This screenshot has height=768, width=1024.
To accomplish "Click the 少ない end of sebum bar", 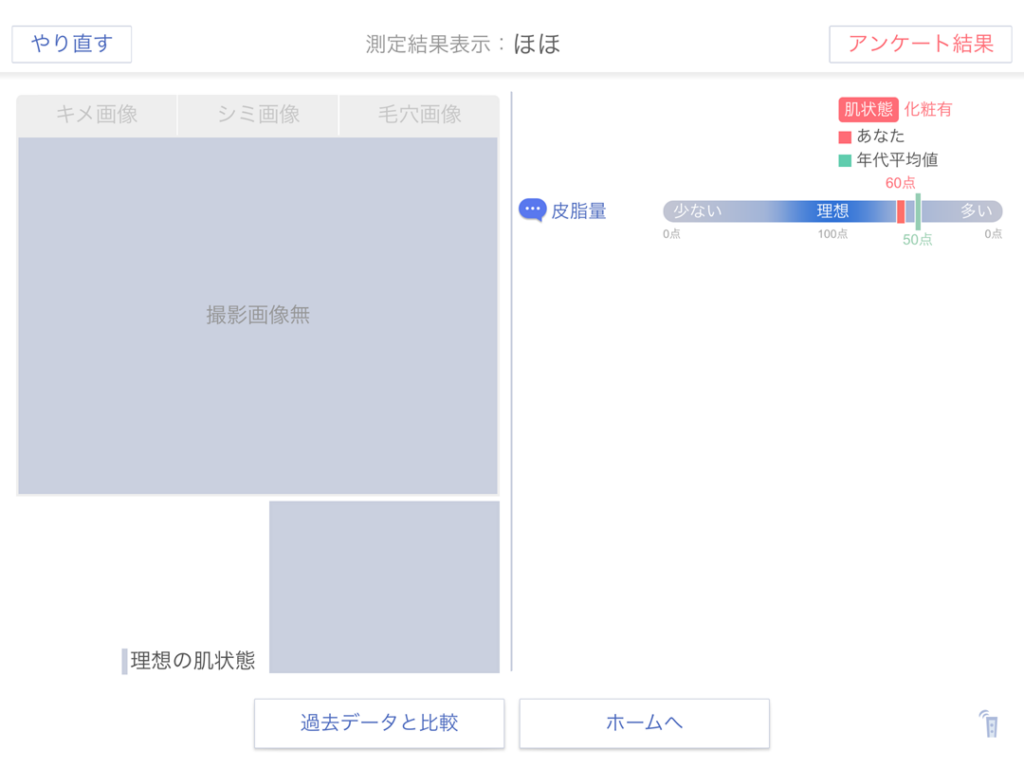I will point(696,211).
